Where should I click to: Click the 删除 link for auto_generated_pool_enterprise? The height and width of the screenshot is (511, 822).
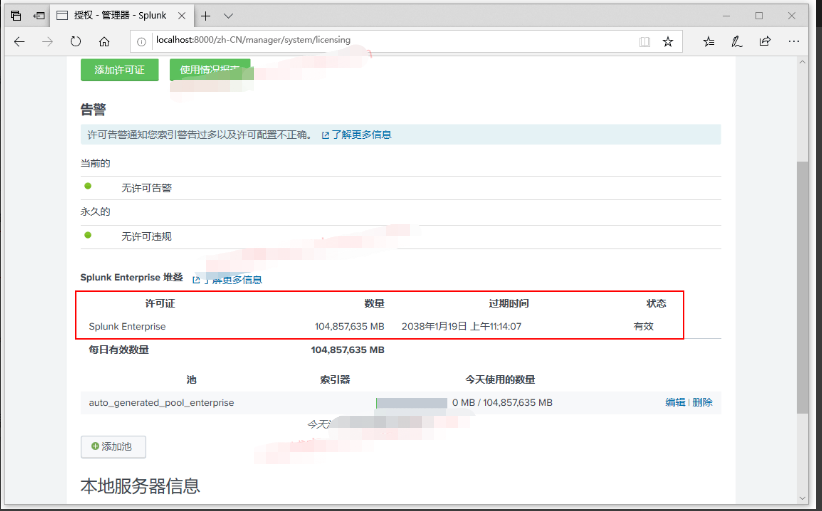702,403
